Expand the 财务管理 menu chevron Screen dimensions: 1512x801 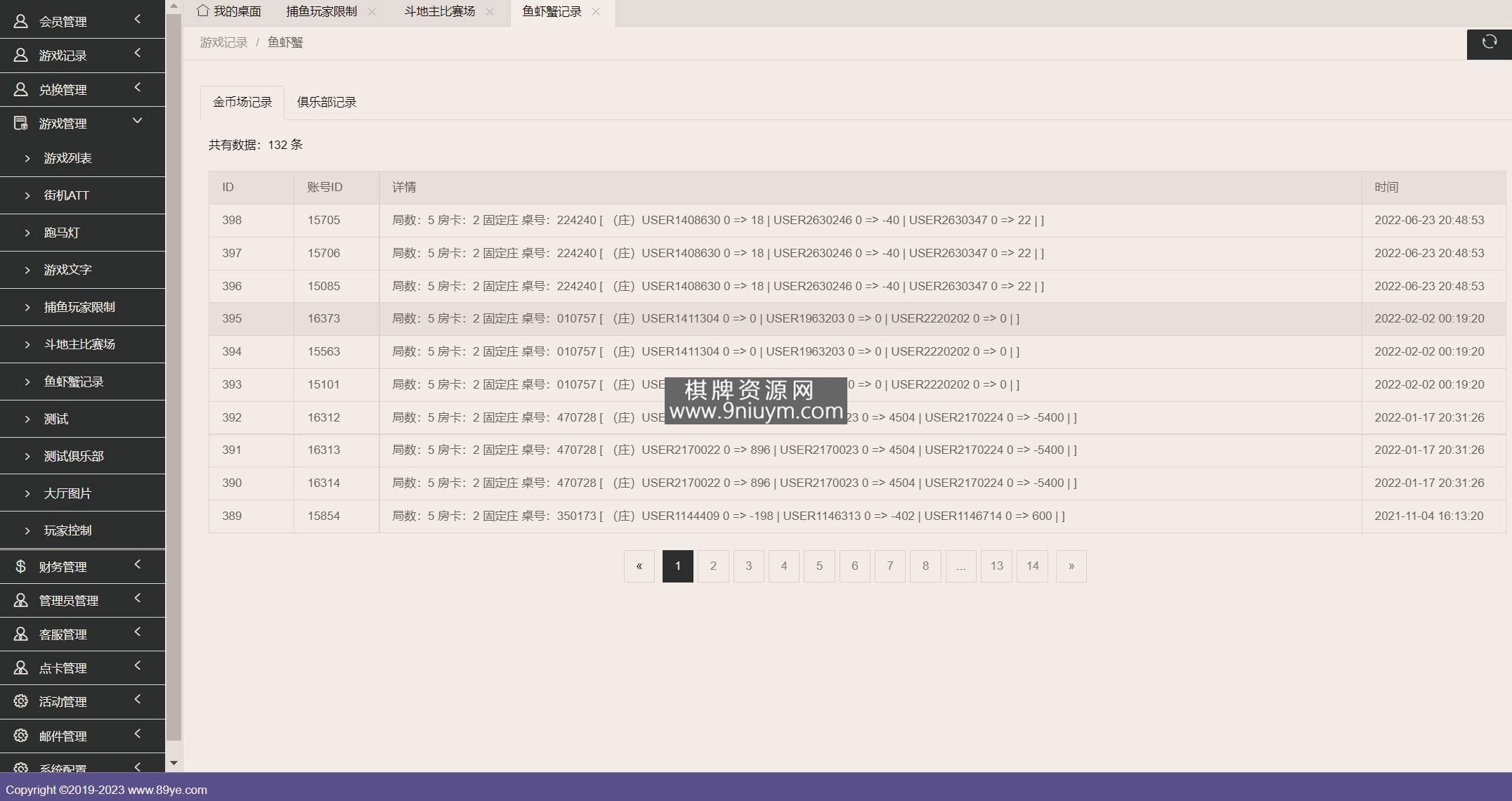click(138, 564)
